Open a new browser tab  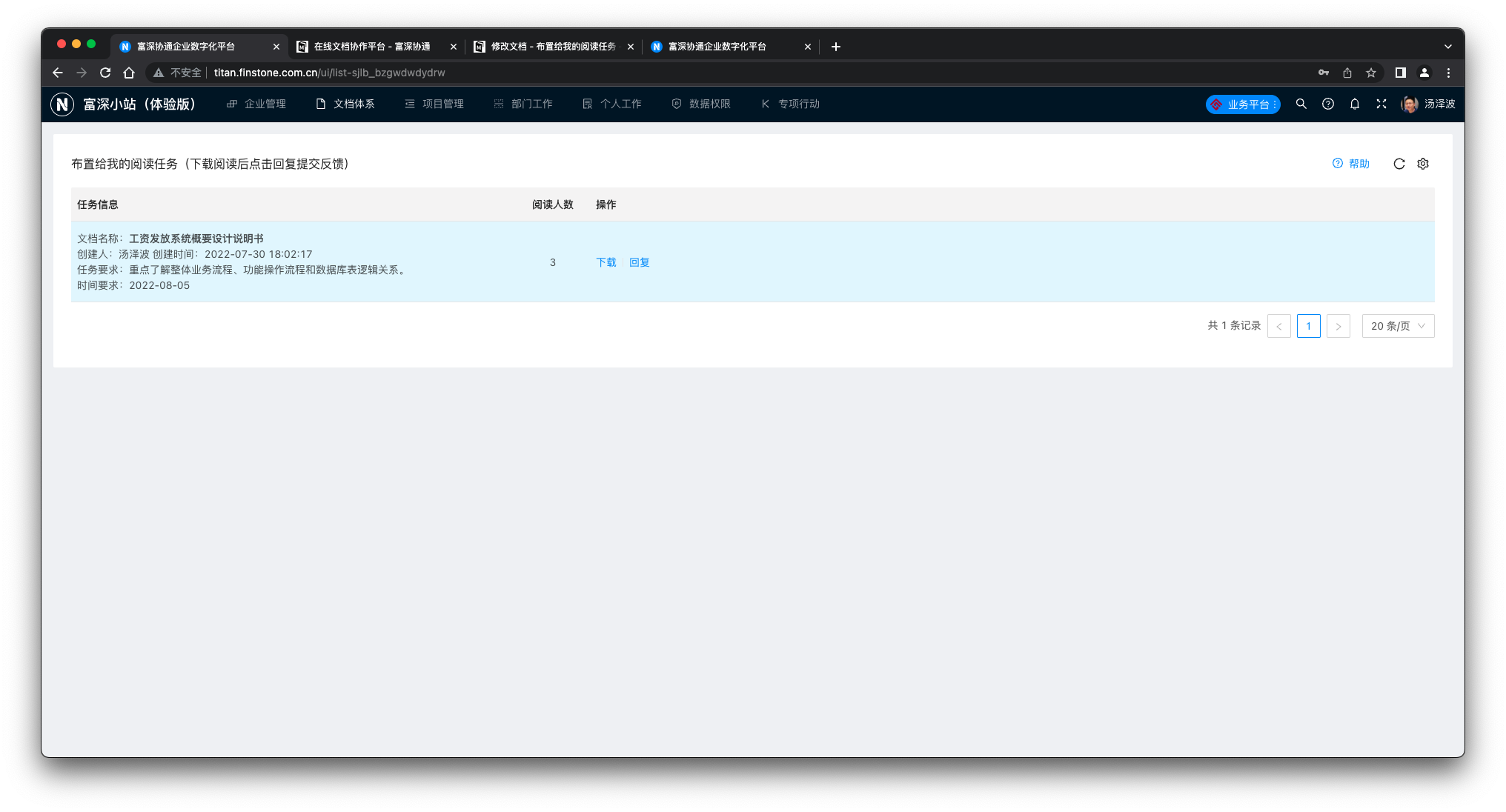pyautogui.click(x=835, y=47)
